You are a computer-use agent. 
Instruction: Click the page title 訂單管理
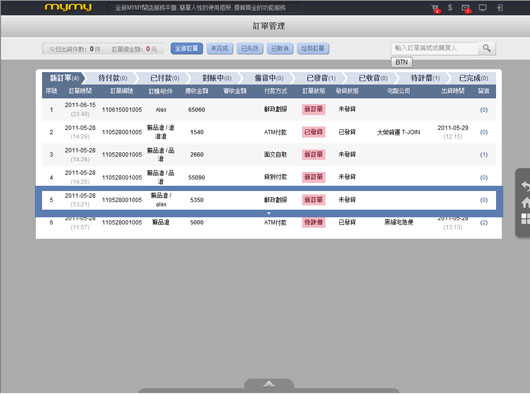pyautogui.click(x=269, y=26)
